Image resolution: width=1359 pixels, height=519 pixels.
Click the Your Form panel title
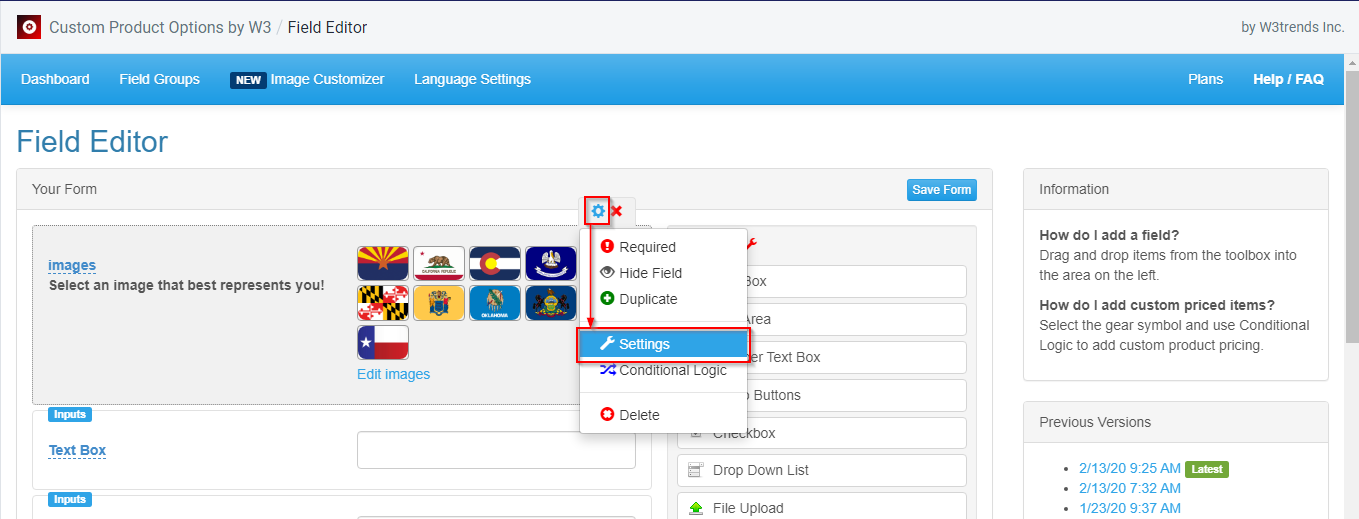[64, 189]
